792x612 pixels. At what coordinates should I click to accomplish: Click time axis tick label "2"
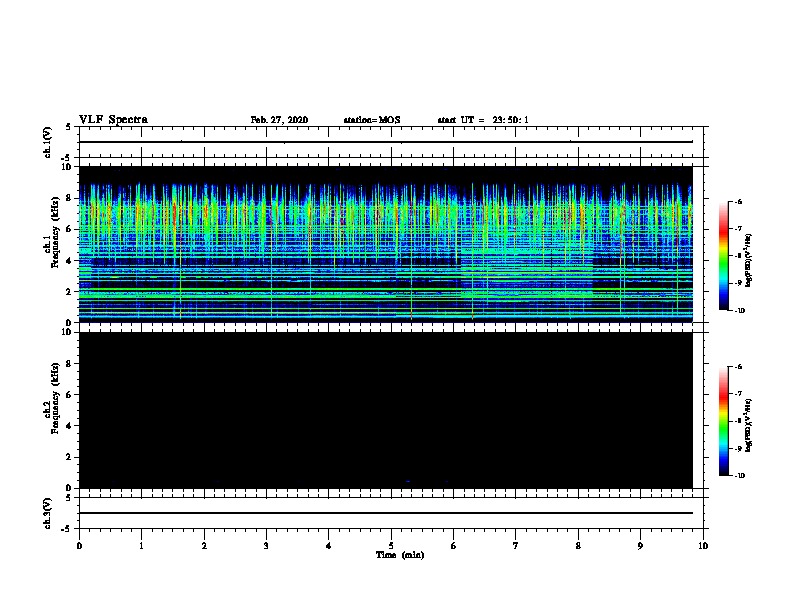coord(204,546)
